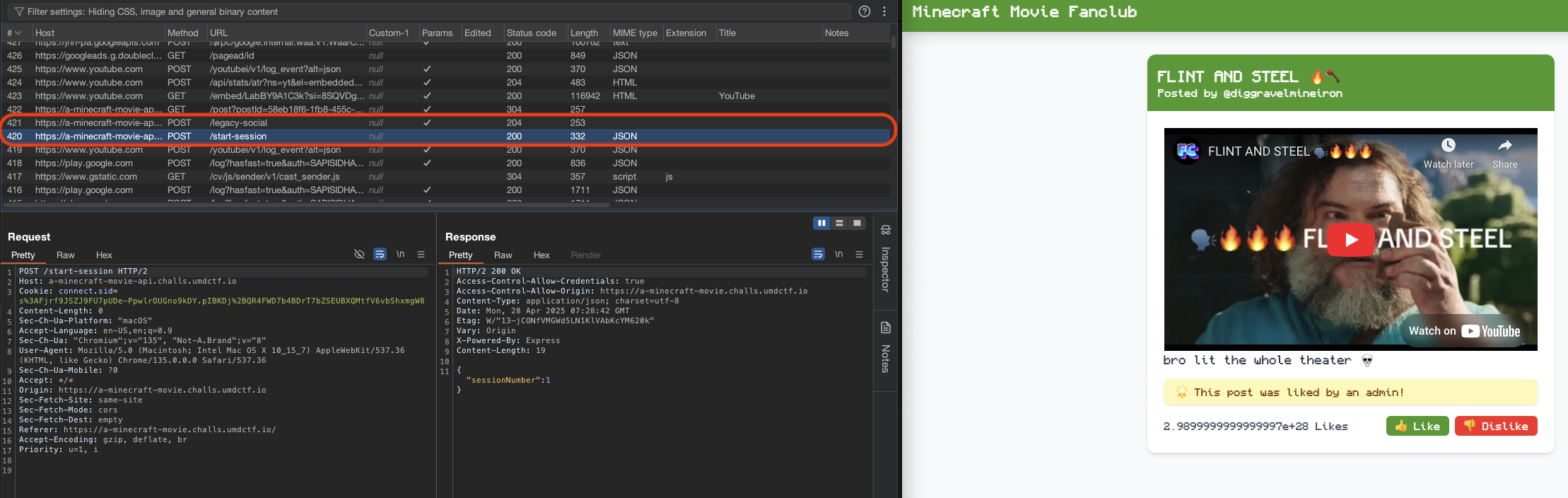Switch Response view to Pretty tab
Image resolution: width=1568 pixels, height=498 pixels.
pyautogui.click(x=460, y=255)
